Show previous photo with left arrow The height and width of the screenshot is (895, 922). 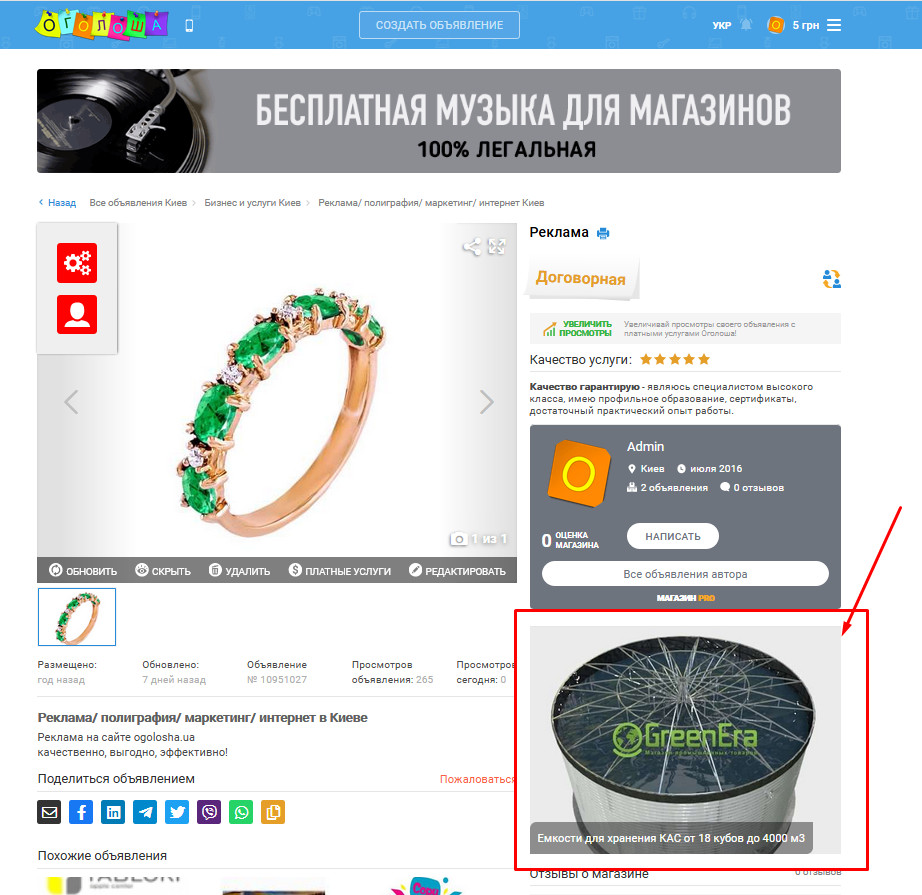[x=71, y=402]
